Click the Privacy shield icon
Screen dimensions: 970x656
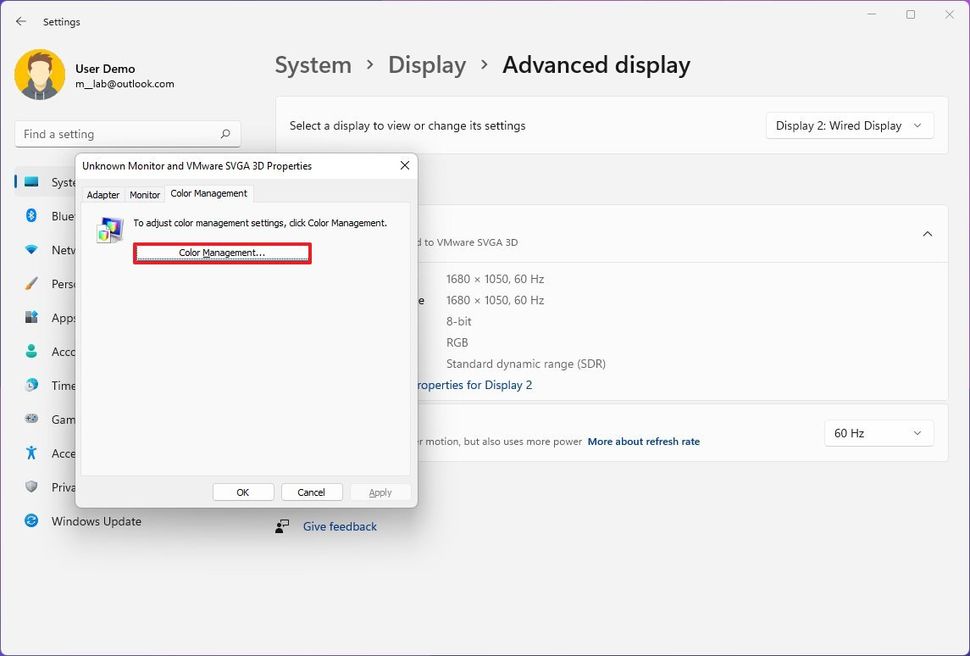click(x=32, y=487)
